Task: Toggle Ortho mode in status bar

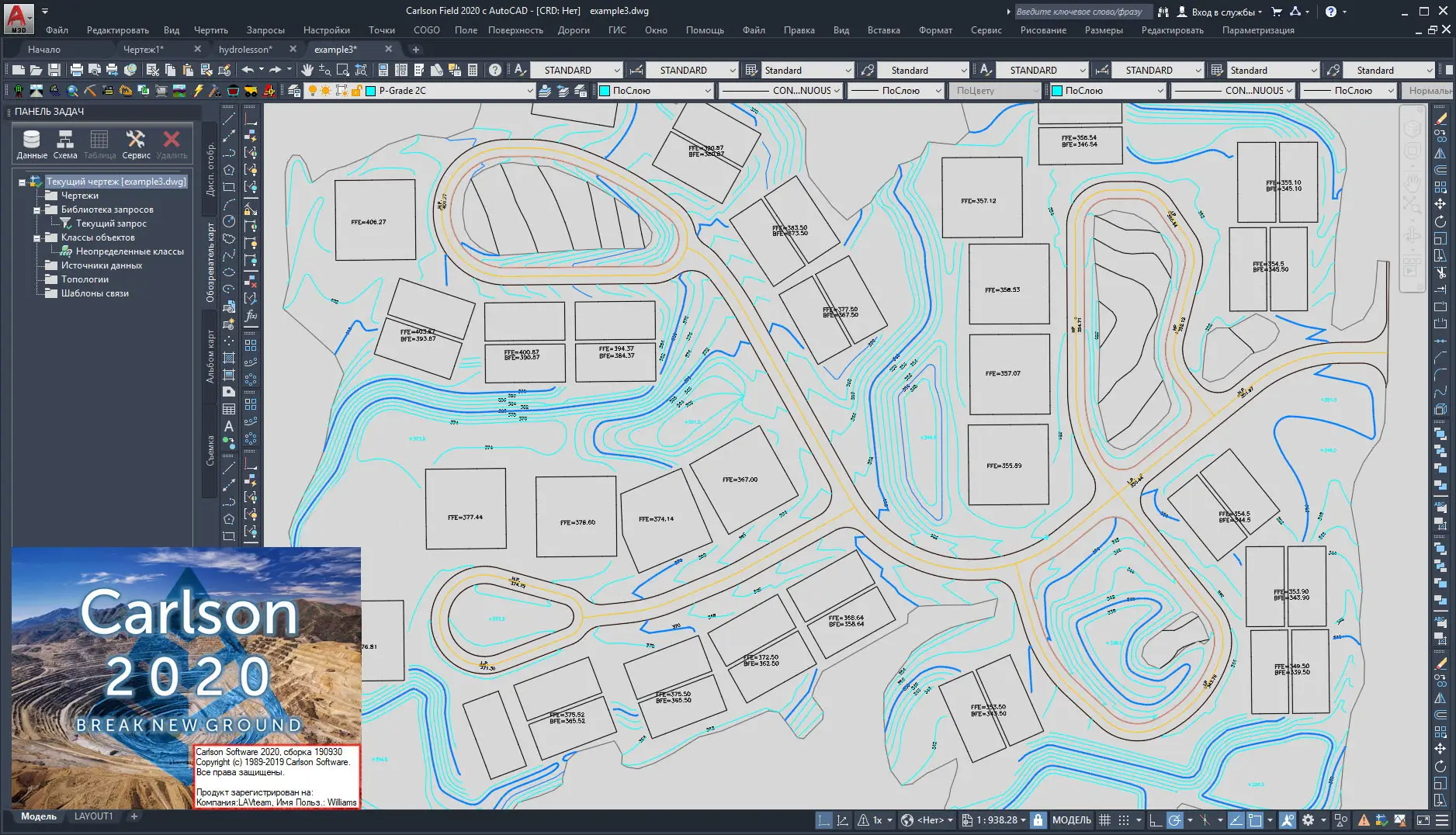Action: tap(1156, 820)
